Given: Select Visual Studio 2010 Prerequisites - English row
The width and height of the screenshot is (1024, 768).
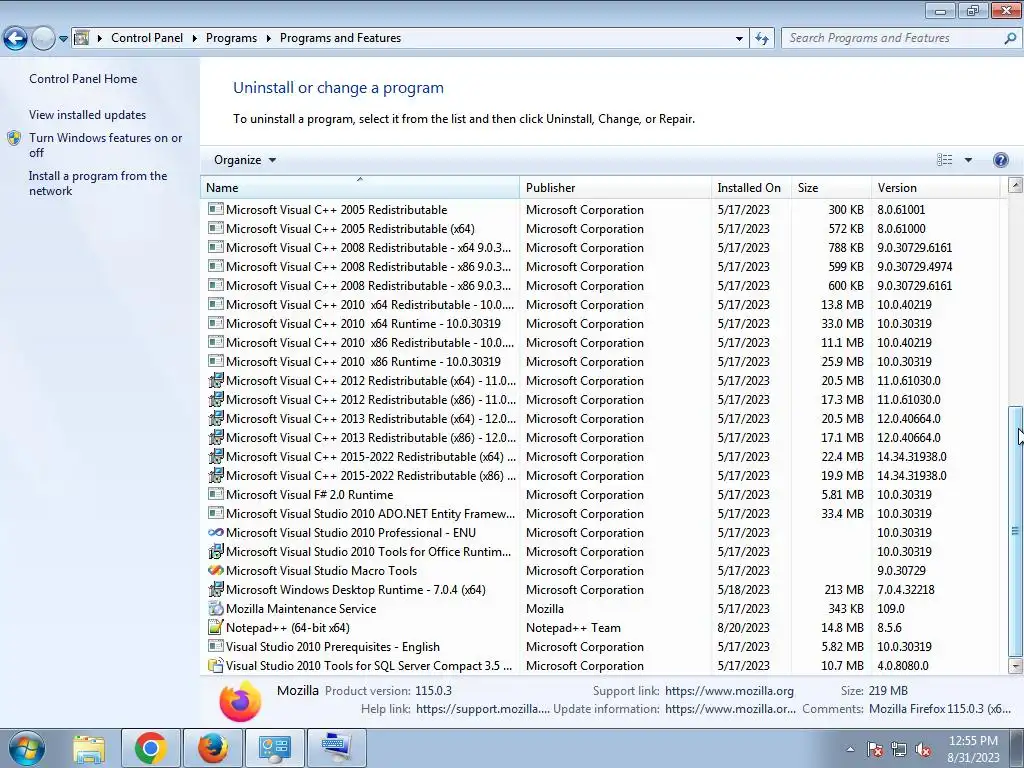Looking at the screenshot, I should pyautogui.click(x=600, y=647).
